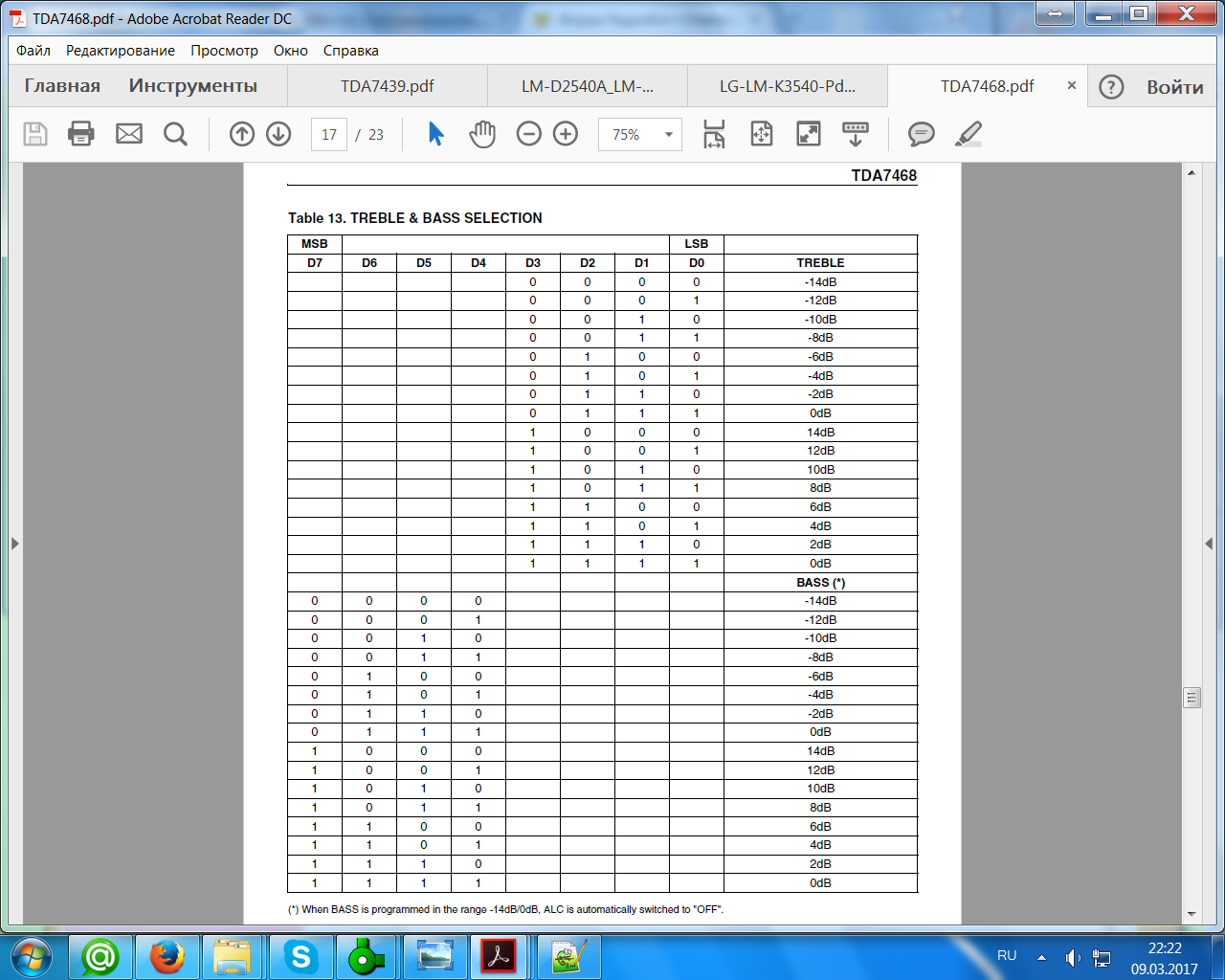Select the highlight and sign pen icon
The width and height of the screenshot is (1225, 980).
[x=969, y=134]
